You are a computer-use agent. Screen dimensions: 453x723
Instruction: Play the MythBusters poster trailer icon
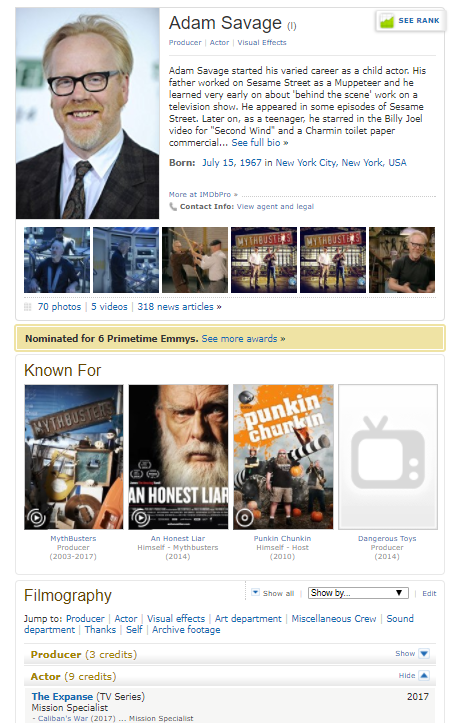click(x=36, y=518)
